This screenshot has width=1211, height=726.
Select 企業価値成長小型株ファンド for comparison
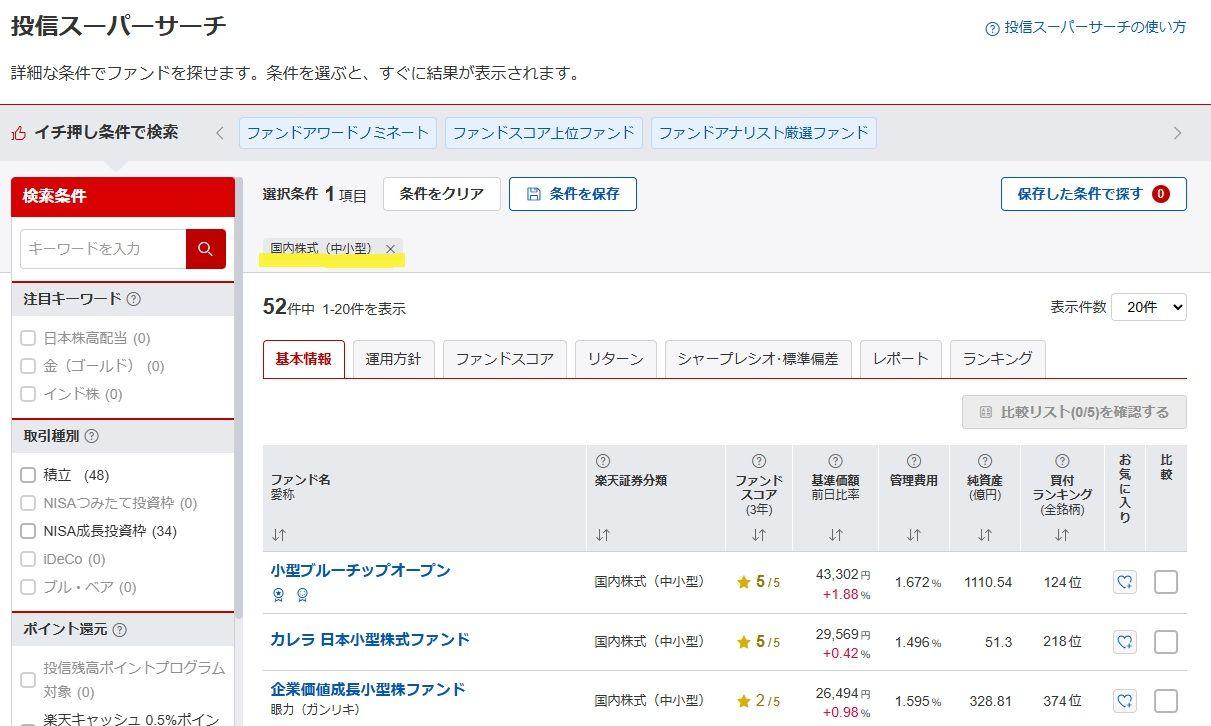click(x=1166, y=700)
